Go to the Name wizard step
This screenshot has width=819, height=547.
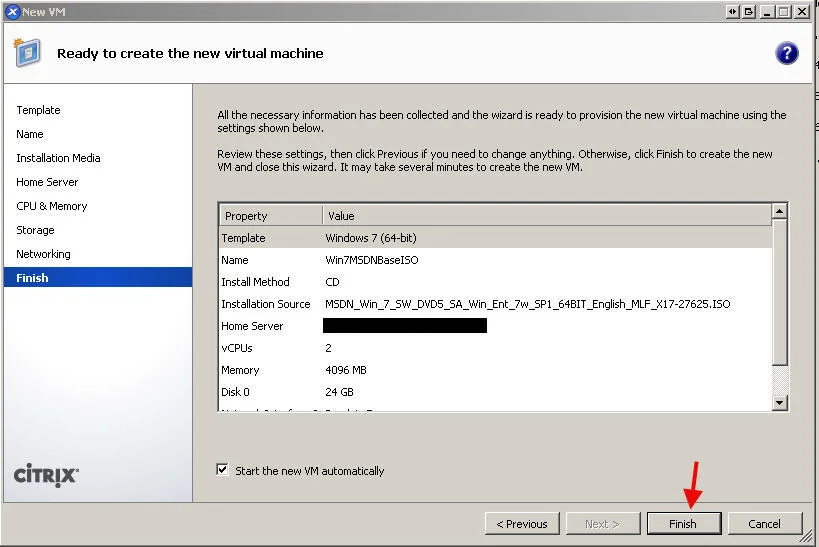point(30,134)
